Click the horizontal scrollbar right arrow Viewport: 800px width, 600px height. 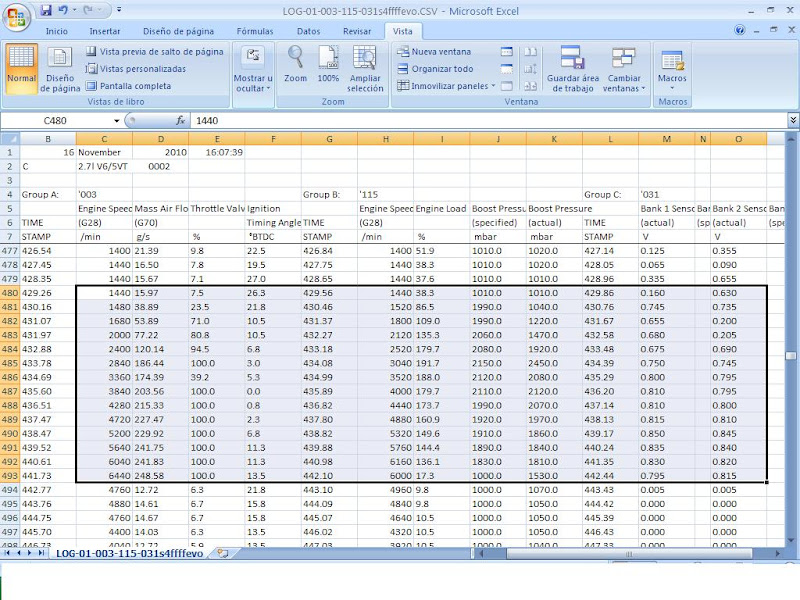tap(778, 554)
